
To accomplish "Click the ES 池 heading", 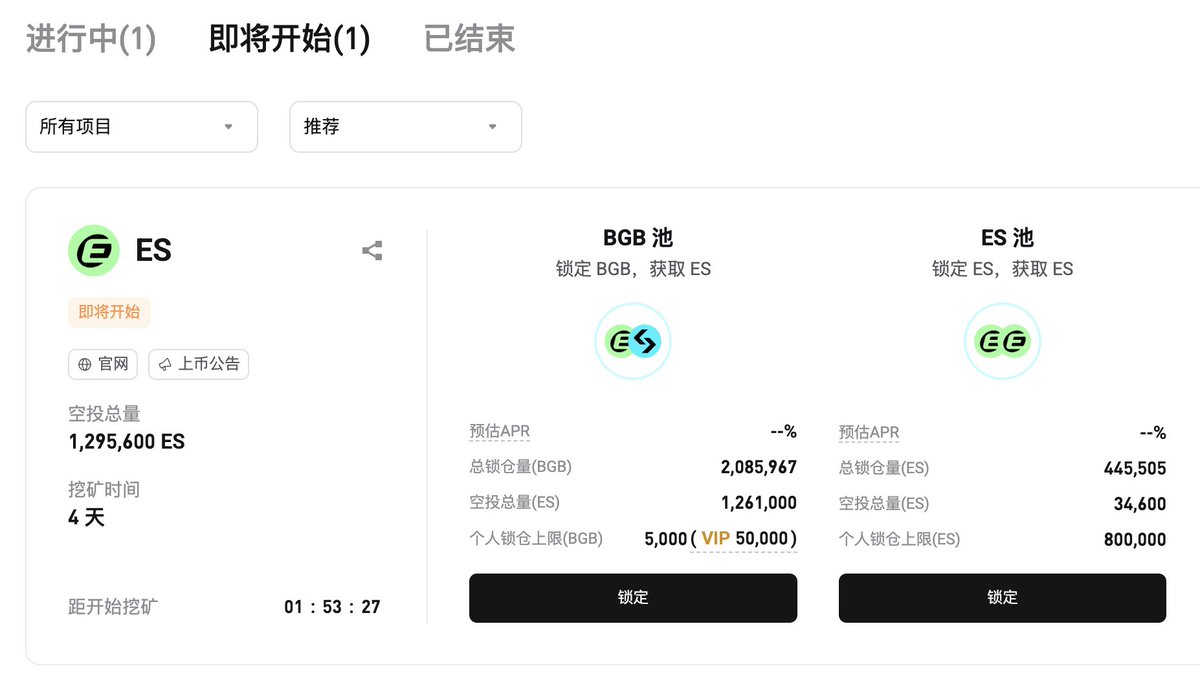I will tap(1007, 238).
